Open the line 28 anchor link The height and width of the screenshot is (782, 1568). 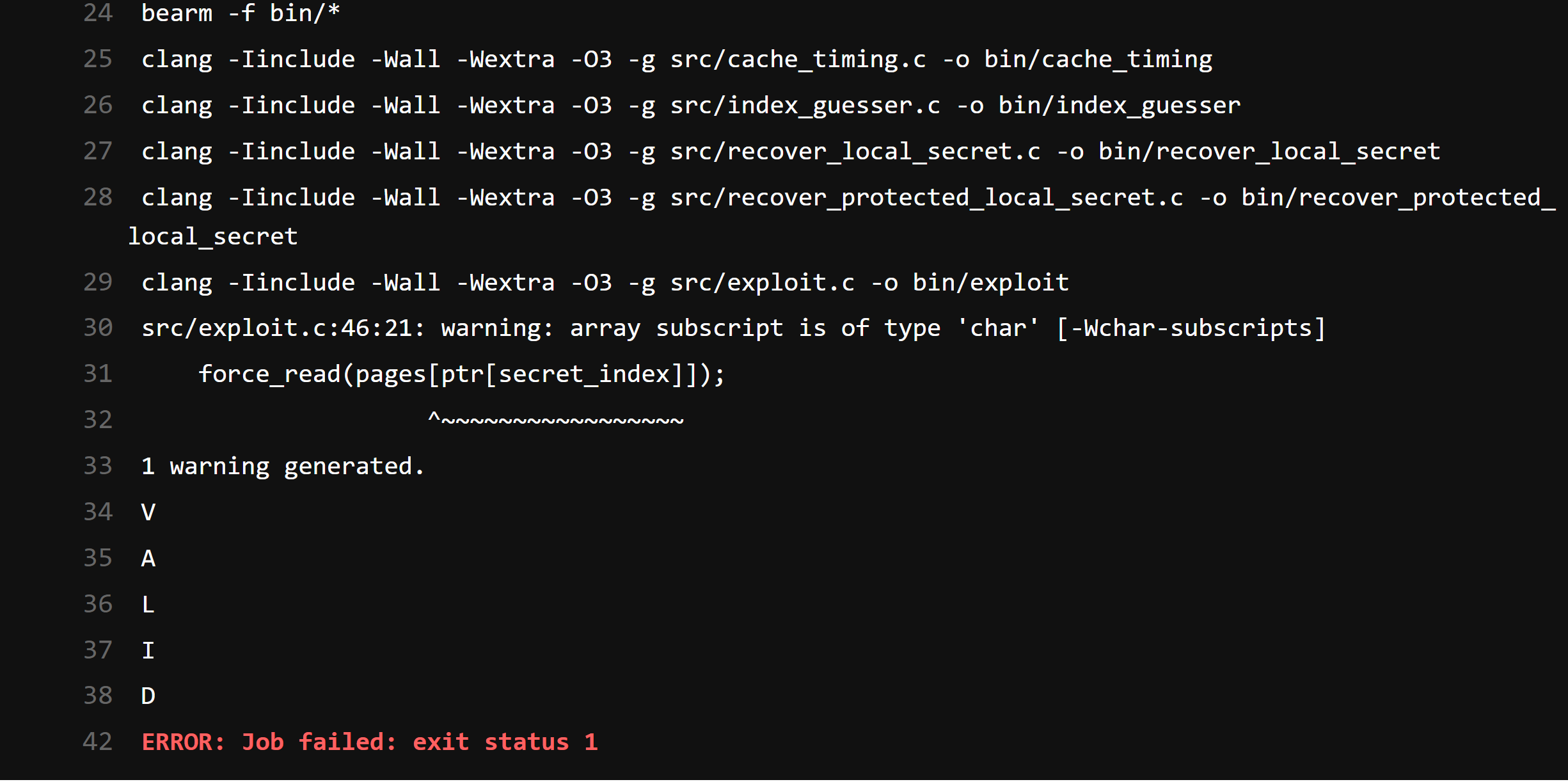point(98,197)
